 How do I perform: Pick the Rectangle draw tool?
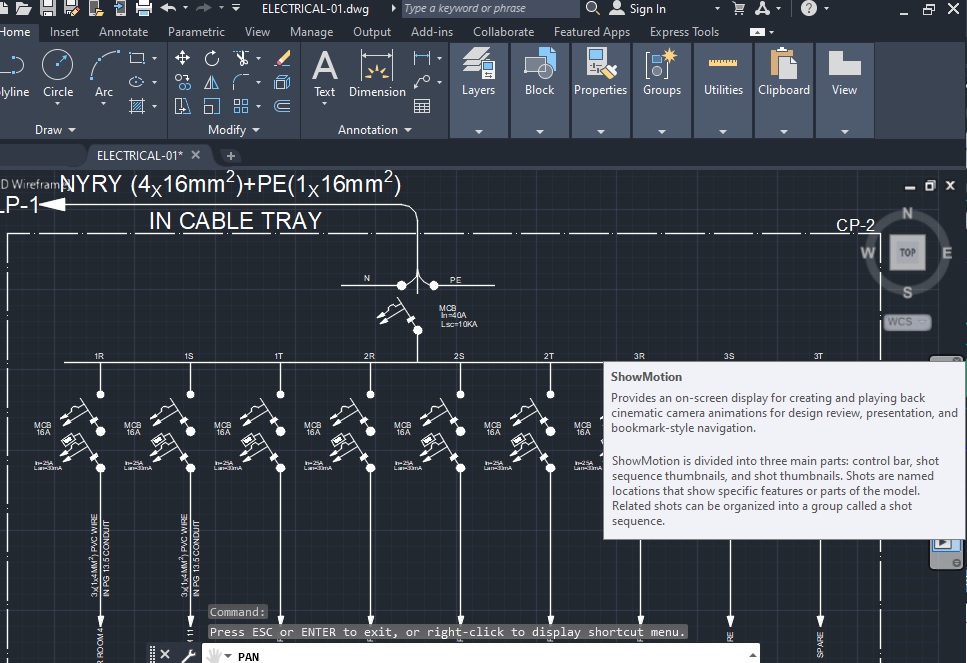tap(137, 58)
